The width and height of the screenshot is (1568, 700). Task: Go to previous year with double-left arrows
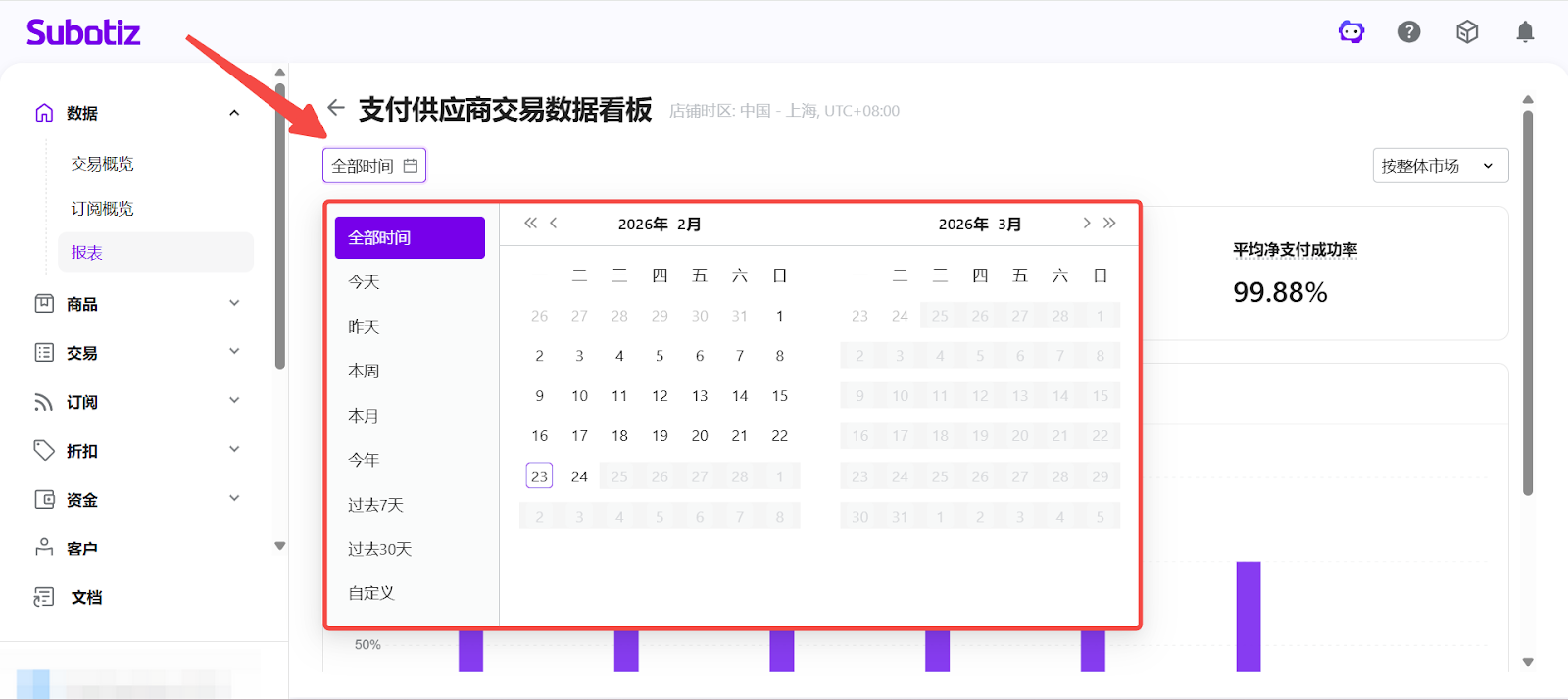pyautogui.click(x=530, y=224)
